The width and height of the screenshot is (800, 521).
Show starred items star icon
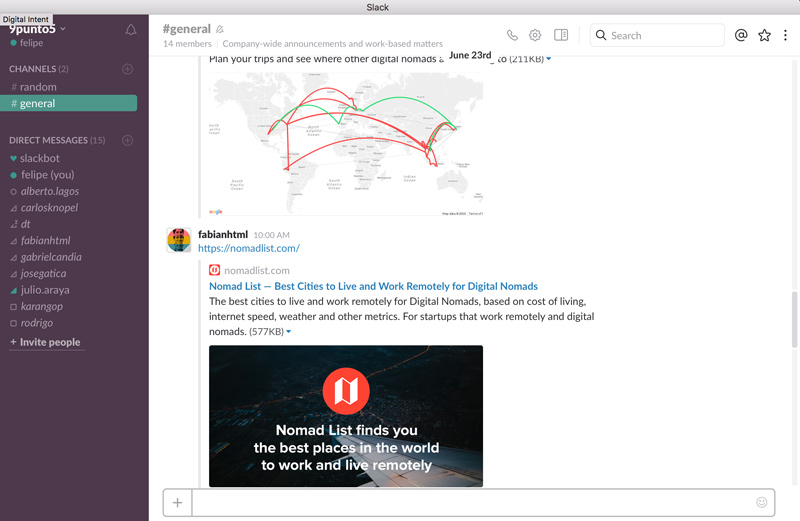click(x=765, y=35)
